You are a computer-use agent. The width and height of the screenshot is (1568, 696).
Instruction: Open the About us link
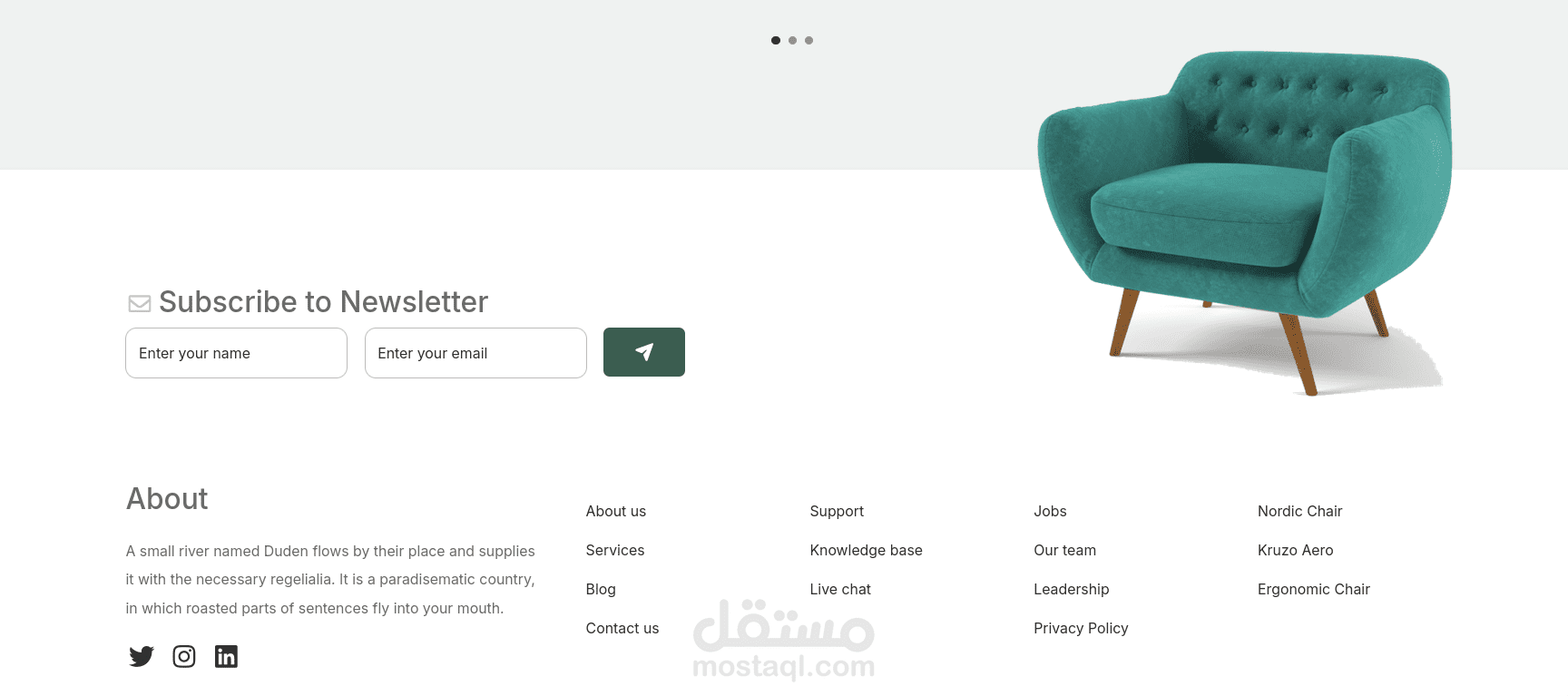(x=616, y=511)
